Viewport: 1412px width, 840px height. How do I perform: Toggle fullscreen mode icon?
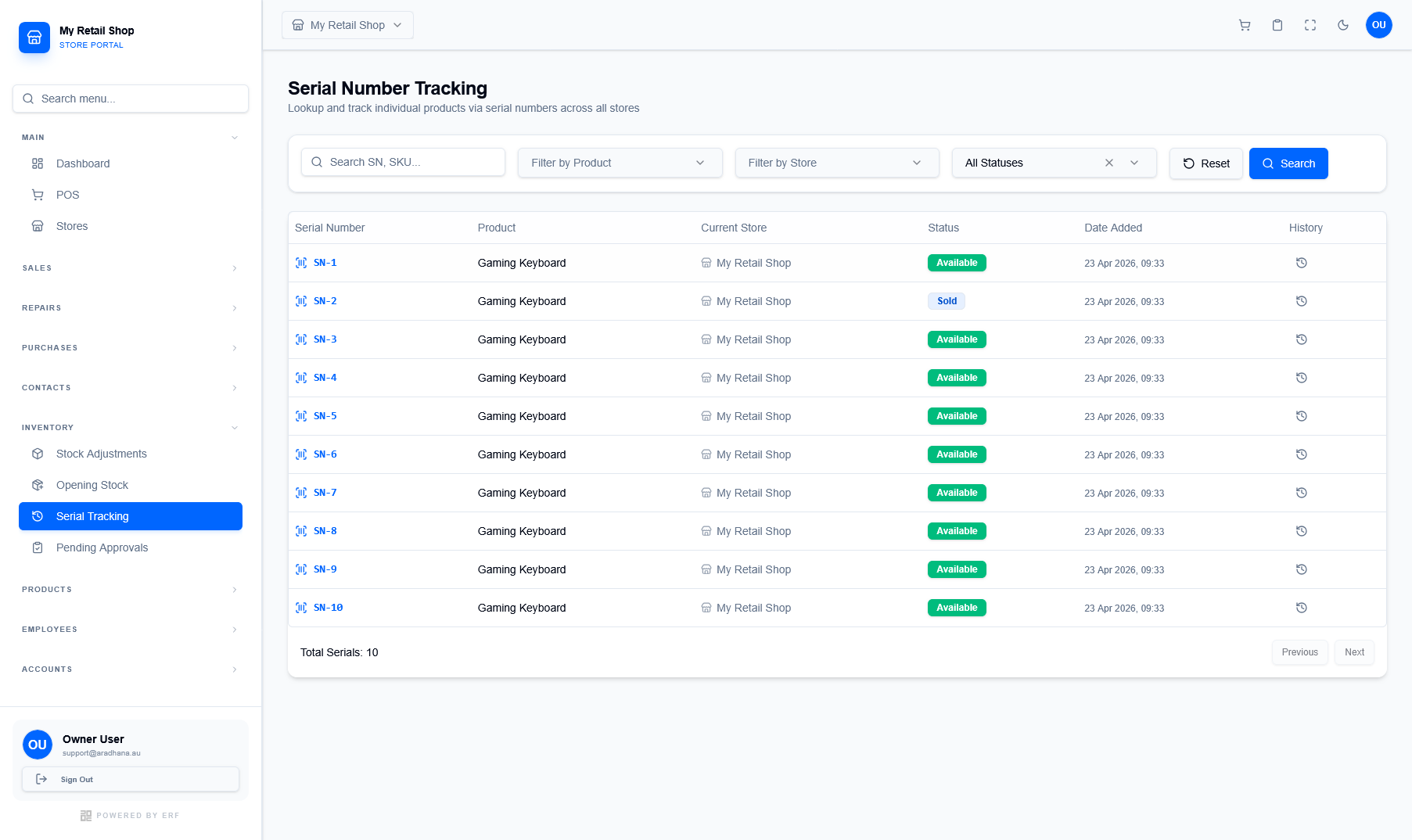[1310, 25]
